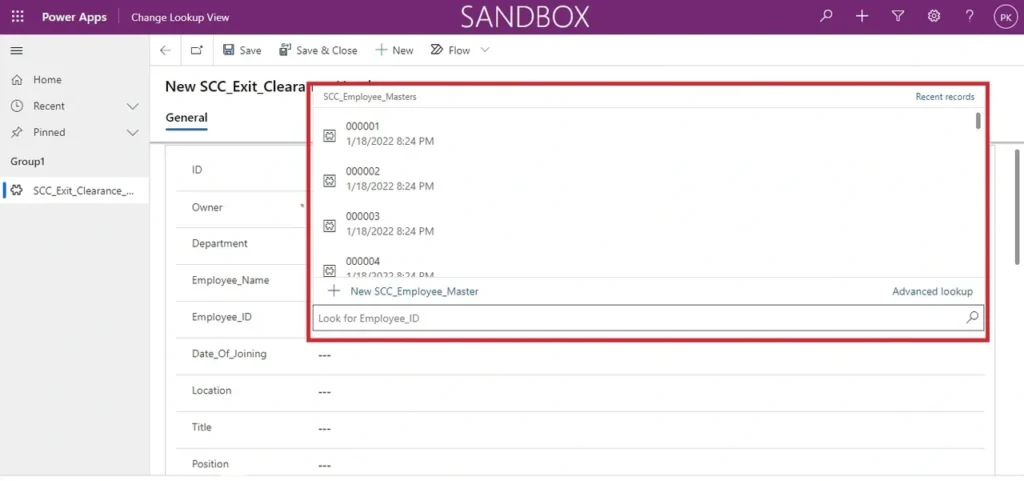Image resolution: width=1024 pixels, height=481 pixels.
Task: Open the settings gear icon
Action: tap(934, 17)
